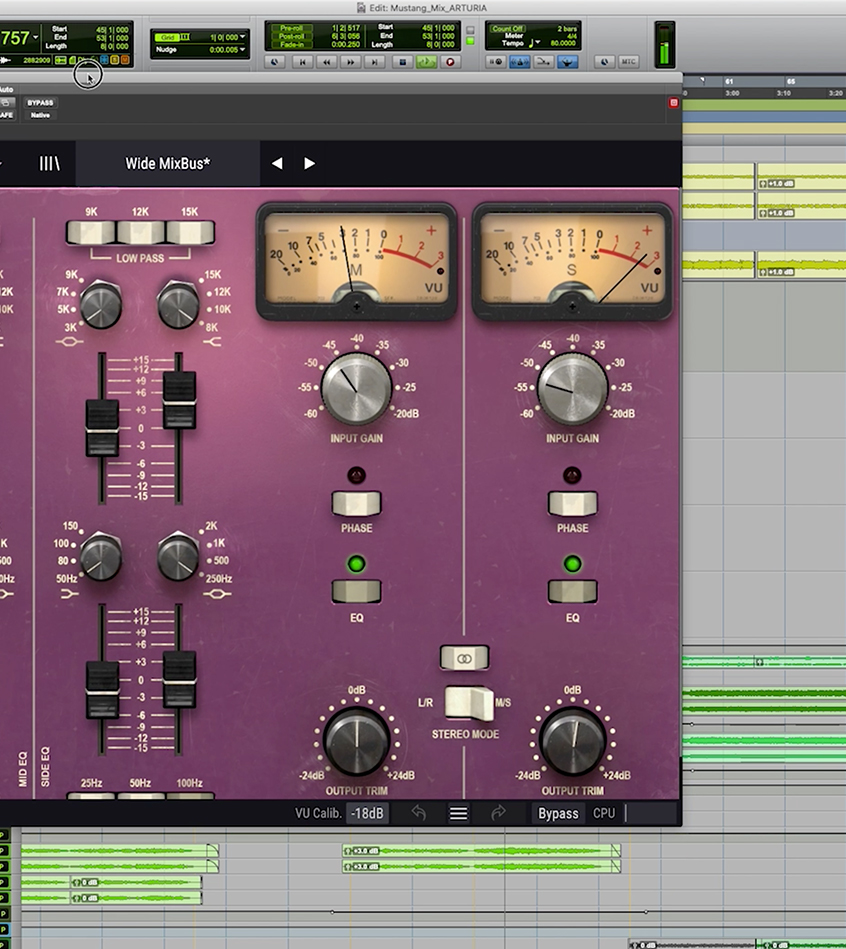Go to the next preset arrow

[x=309, y=163]
